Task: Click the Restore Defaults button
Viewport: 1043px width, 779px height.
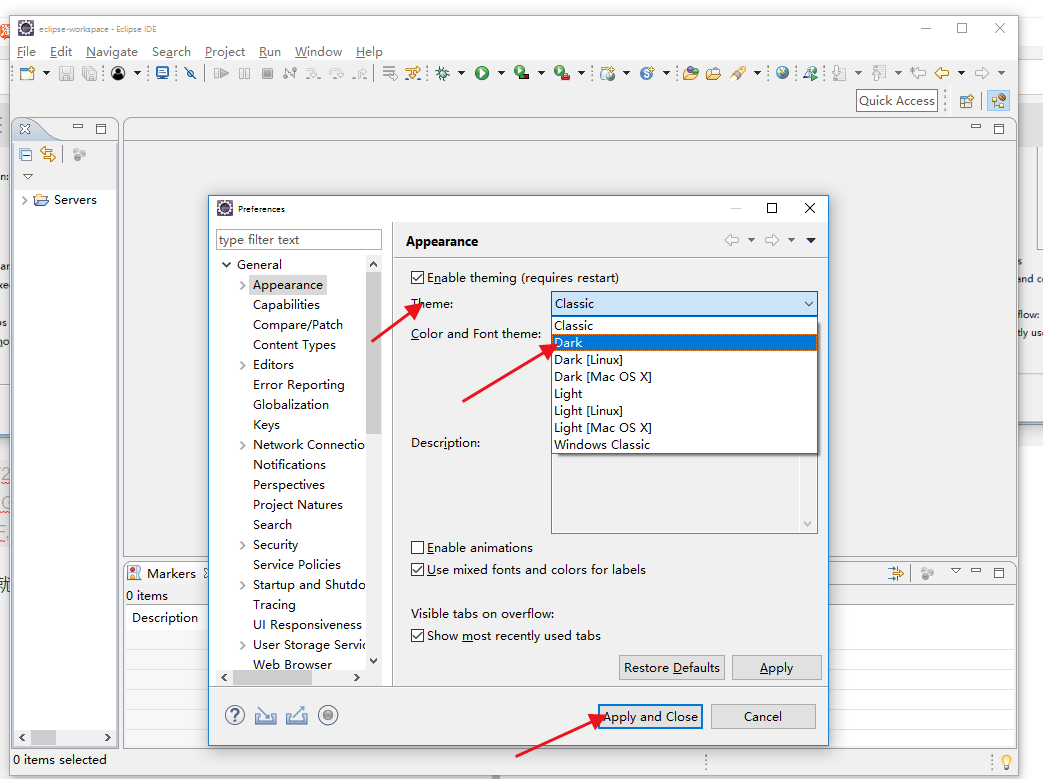Action: click(672, 667)
